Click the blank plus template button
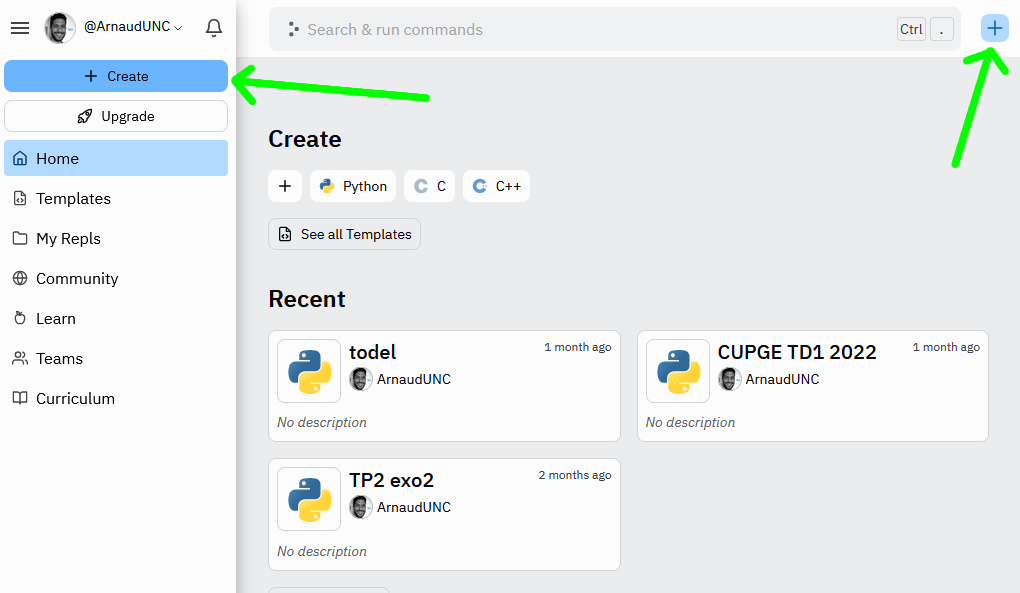Image resolution: width=1020 pixels, height=593 pixels. click(285, 186)
